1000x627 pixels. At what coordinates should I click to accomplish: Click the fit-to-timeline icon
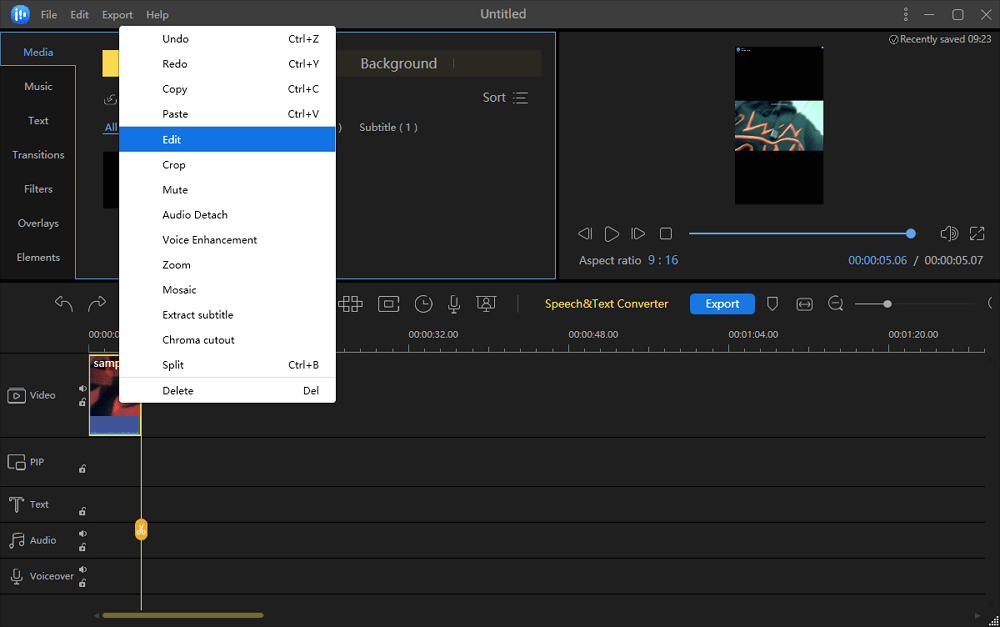[x=804, y=304]
